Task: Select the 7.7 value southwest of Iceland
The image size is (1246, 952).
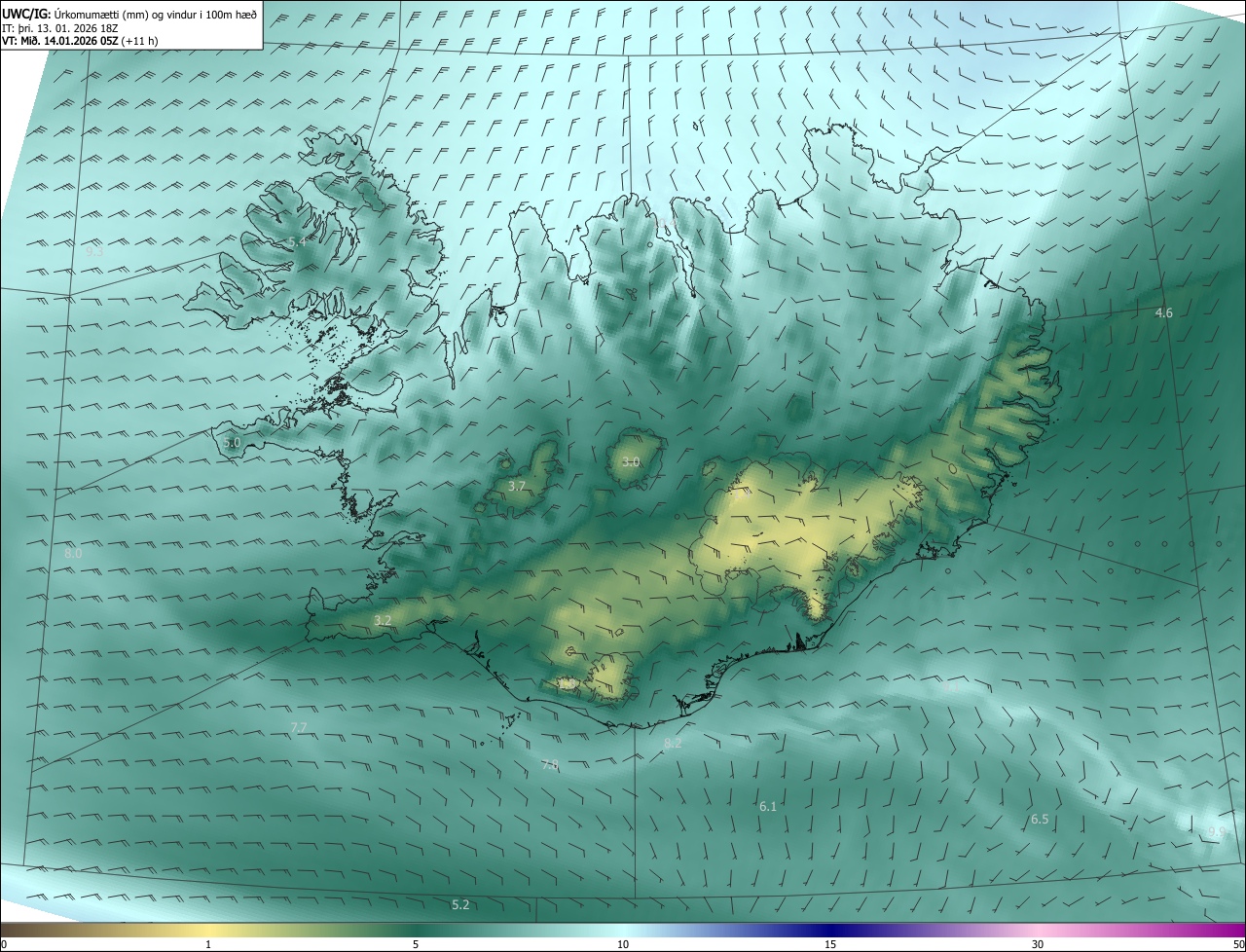Action: [x=299, y=727]
